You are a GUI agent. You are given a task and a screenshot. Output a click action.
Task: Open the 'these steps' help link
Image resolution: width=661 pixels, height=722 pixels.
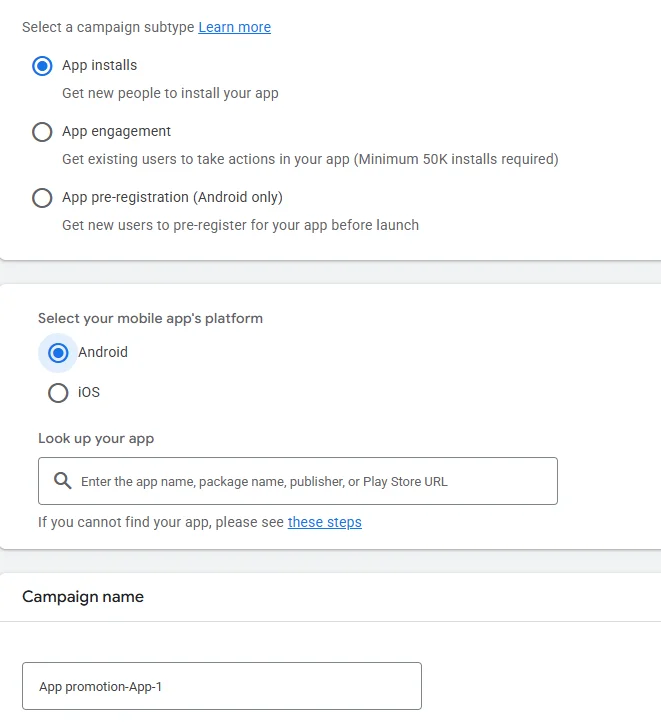325,522
